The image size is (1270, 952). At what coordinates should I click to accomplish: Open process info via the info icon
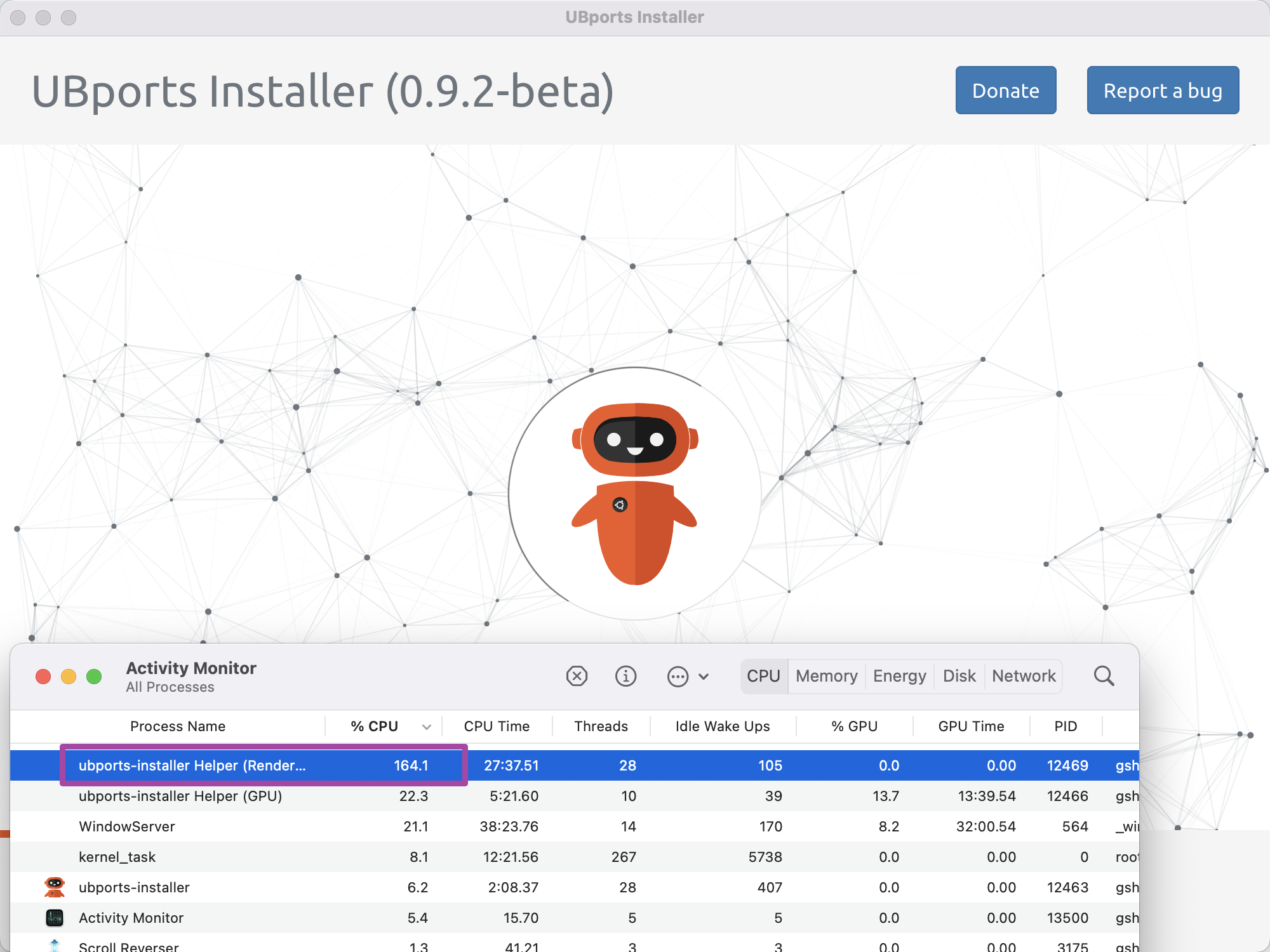[625, 676]
